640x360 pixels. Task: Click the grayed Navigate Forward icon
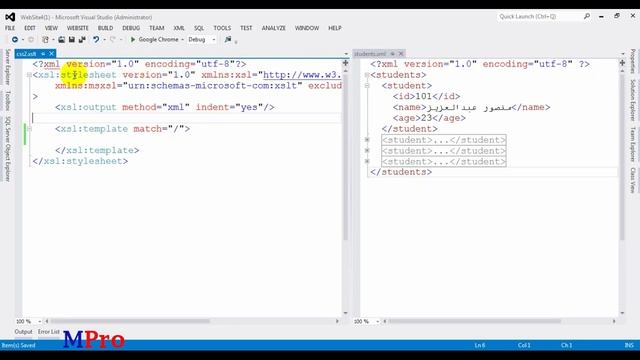31,40
